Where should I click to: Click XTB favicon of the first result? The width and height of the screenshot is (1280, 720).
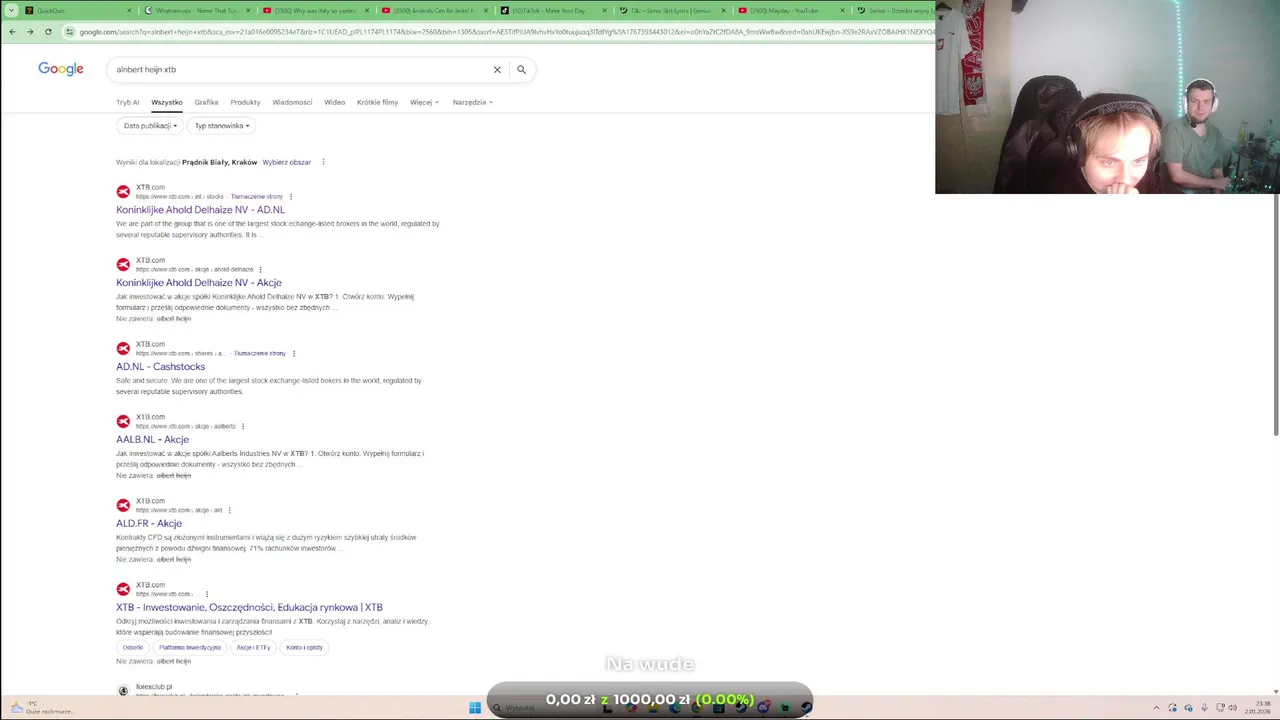coord(123,192)
